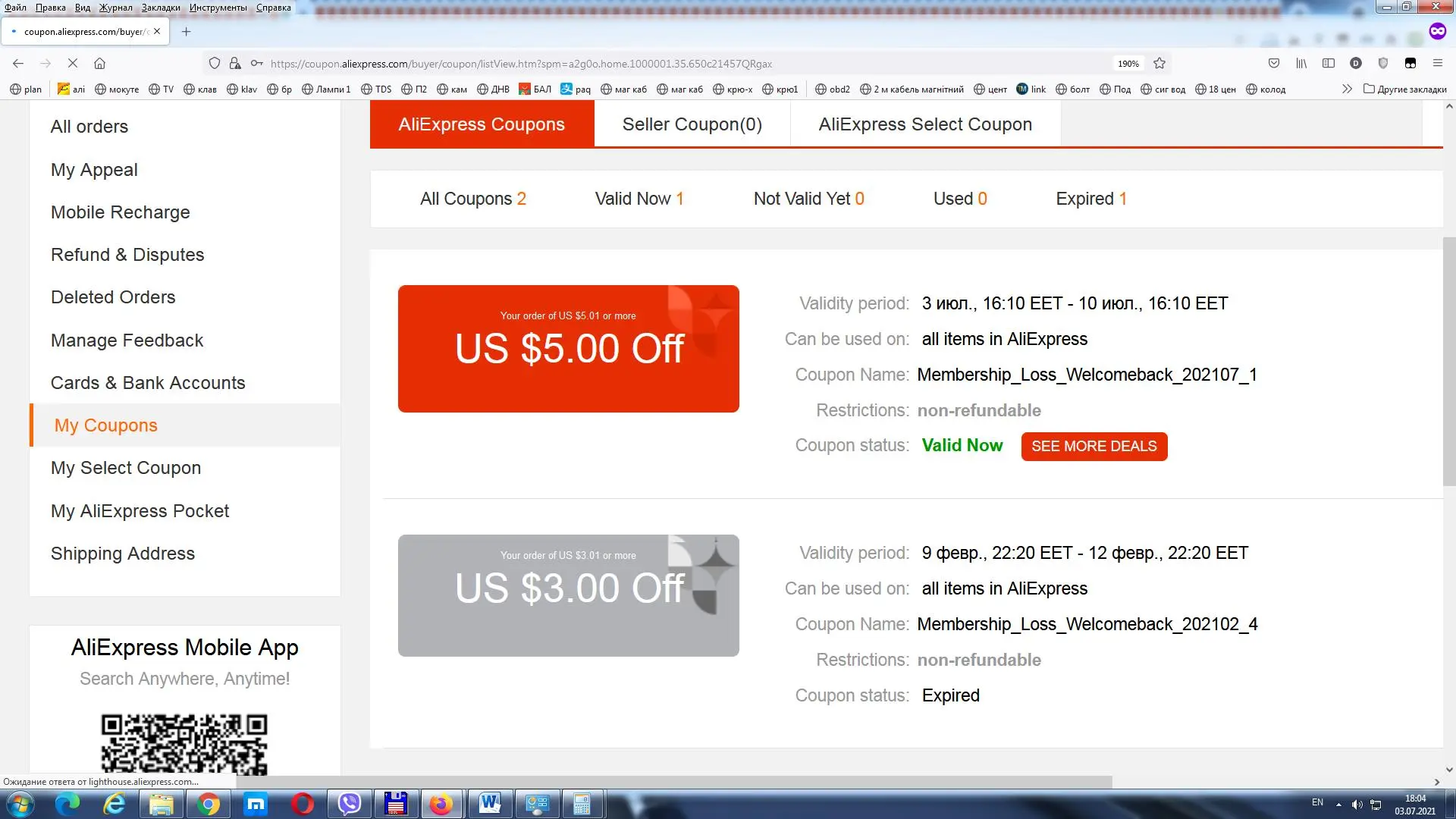
Task: Open the Tampermonkey extension icon
Action: [x=1410, y=64]
